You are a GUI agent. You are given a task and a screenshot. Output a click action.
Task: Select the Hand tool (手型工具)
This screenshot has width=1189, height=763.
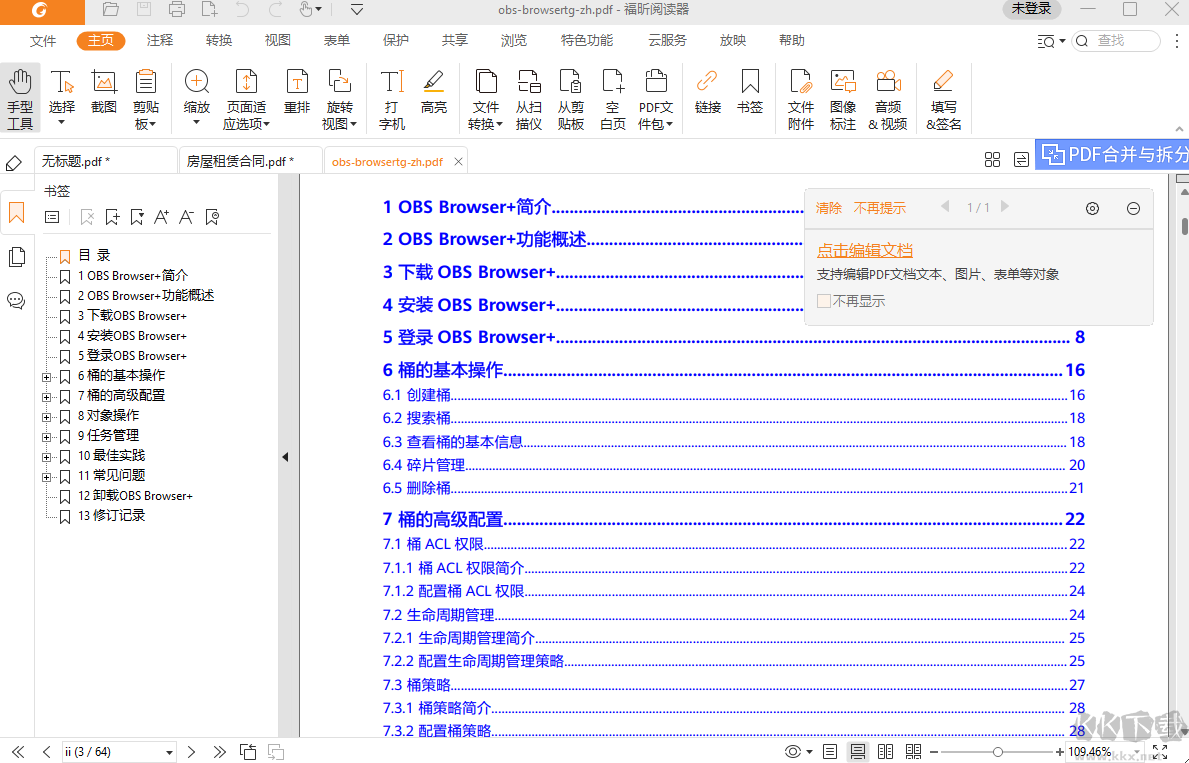point(20,98)
